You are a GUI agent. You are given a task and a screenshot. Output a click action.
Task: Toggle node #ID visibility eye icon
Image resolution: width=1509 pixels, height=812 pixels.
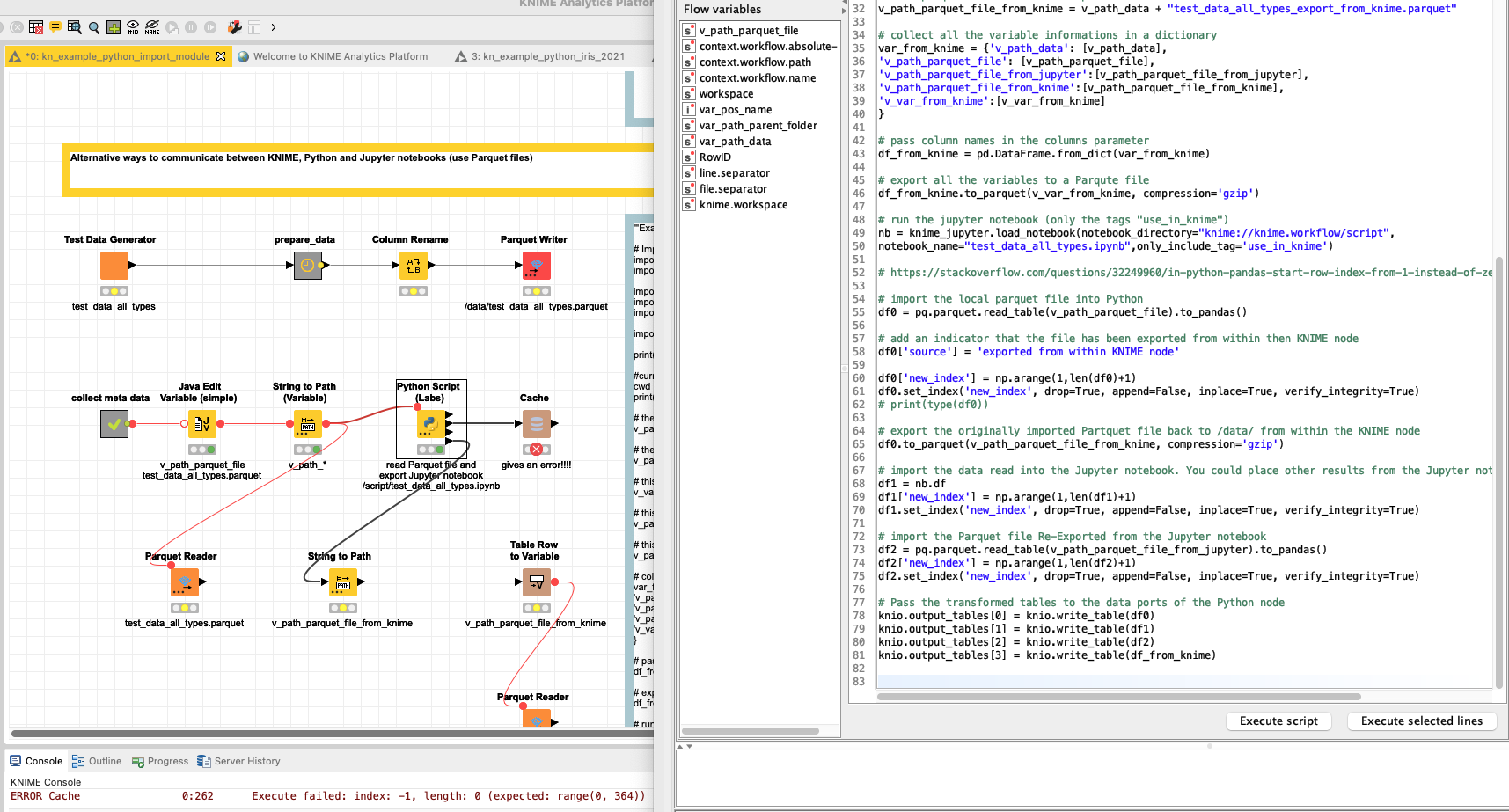click(x=133, y=27)
